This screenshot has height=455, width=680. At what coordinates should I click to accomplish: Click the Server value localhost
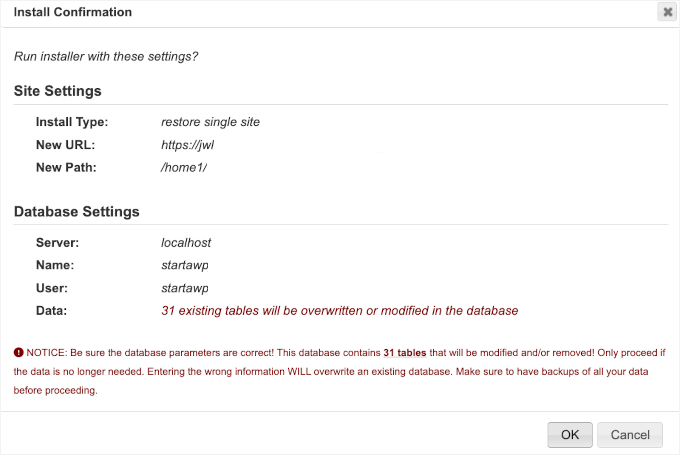pos(186,243)
